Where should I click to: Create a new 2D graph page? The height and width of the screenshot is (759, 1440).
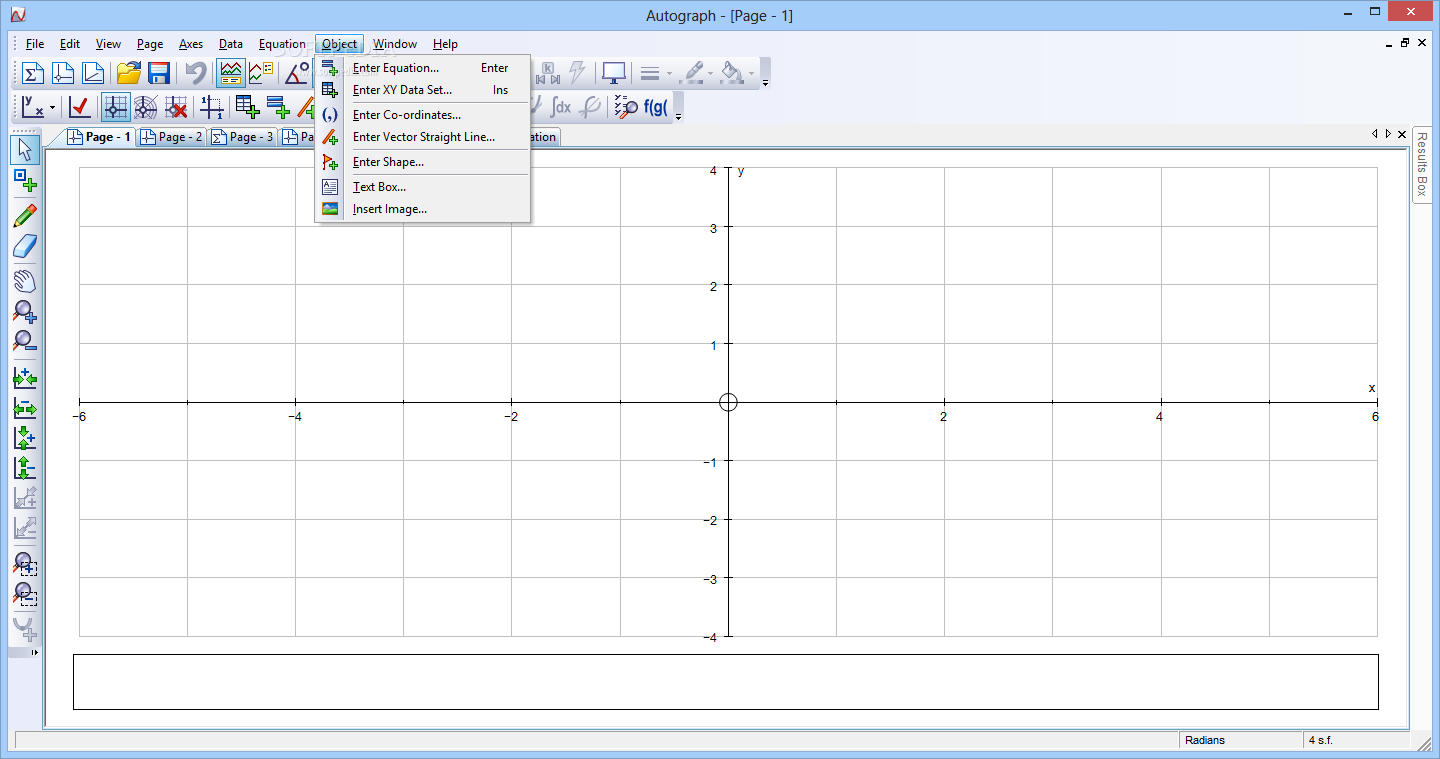click(x=63, y=73)
